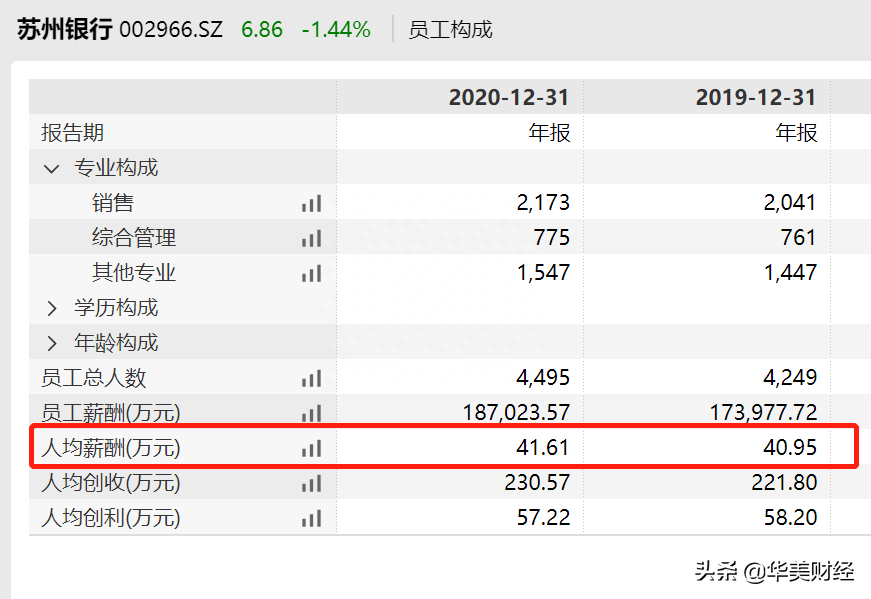The width and height of the screenshot is (871, 599).
Task: Open the chart icon for 员工总人数
Action: (311, 379)
